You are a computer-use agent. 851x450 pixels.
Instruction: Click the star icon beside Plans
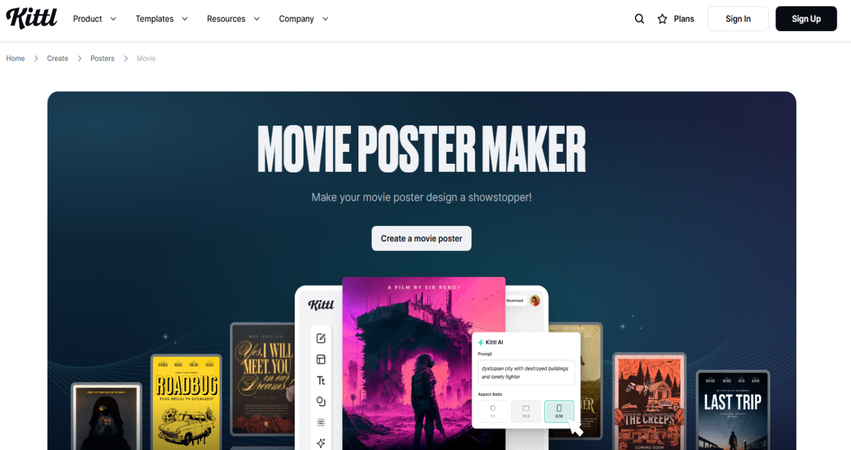pyautogui.click(x=662, y=19)
